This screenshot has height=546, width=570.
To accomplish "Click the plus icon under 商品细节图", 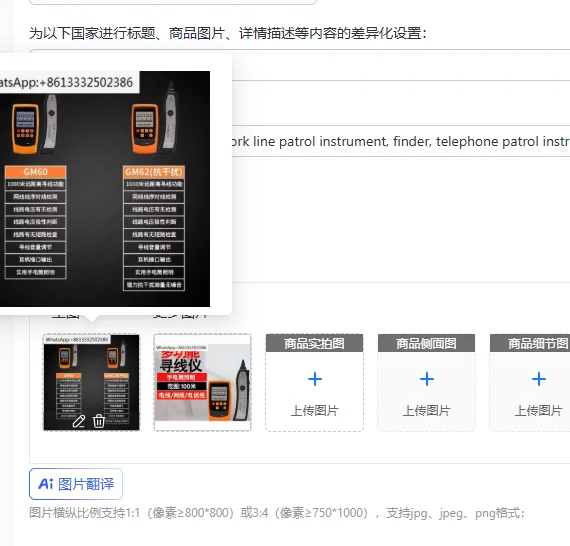I will pyautogui.click(x=538, y=379).
